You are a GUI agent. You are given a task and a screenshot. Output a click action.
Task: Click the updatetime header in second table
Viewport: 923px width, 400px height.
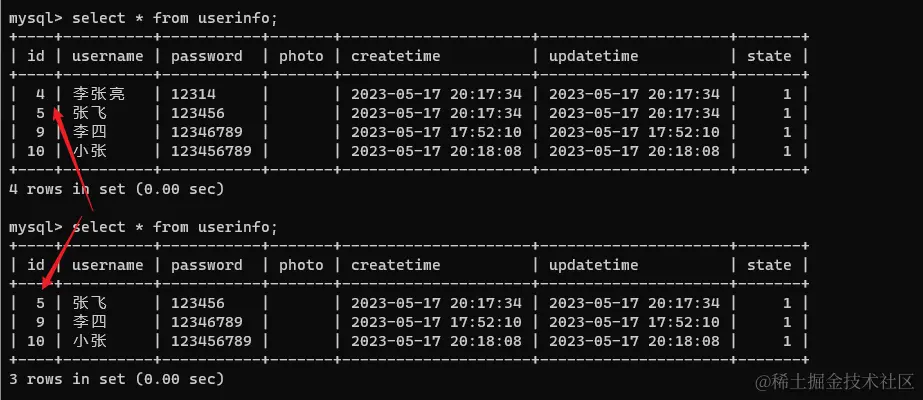593,265
